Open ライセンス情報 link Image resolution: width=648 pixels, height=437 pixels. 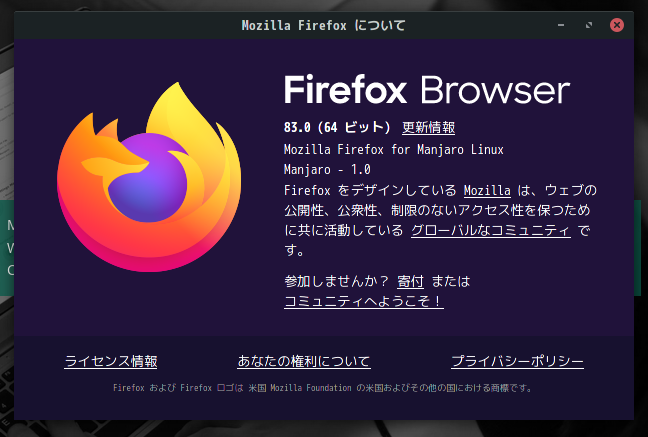tap(111, 361)
